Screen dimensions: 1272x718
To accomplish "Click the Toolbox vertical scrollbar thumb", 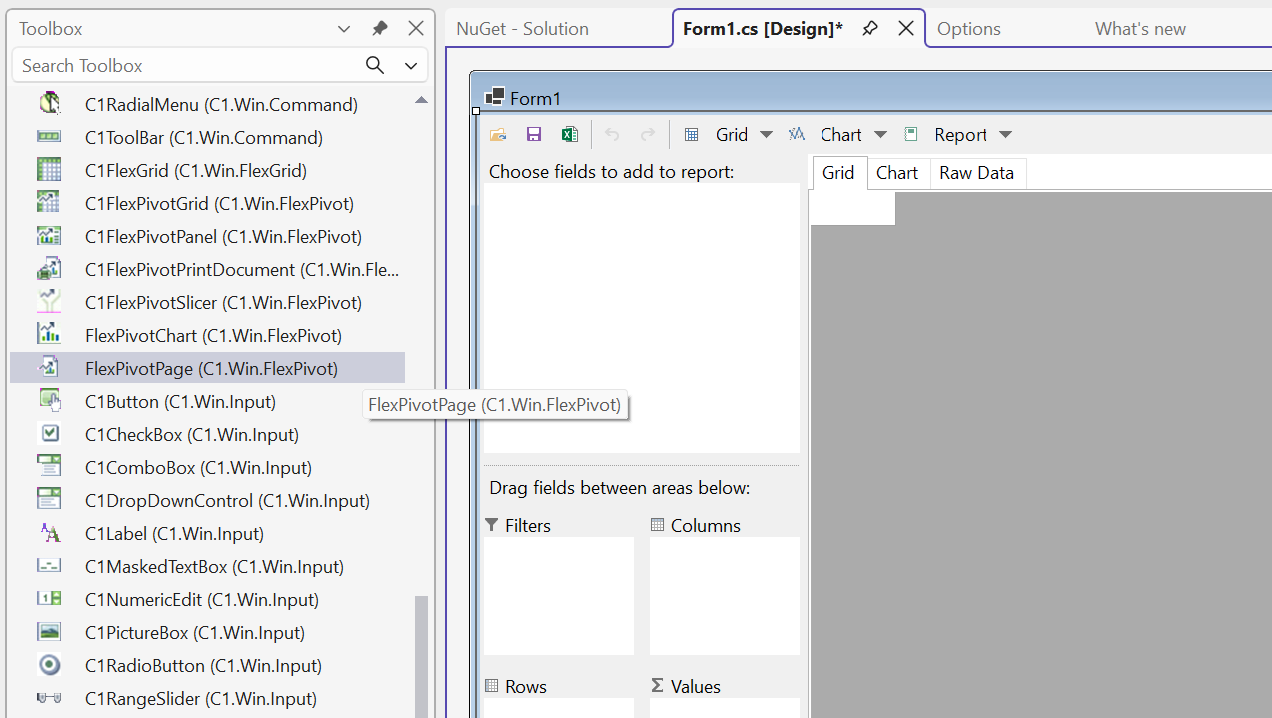I will [421, 656].
